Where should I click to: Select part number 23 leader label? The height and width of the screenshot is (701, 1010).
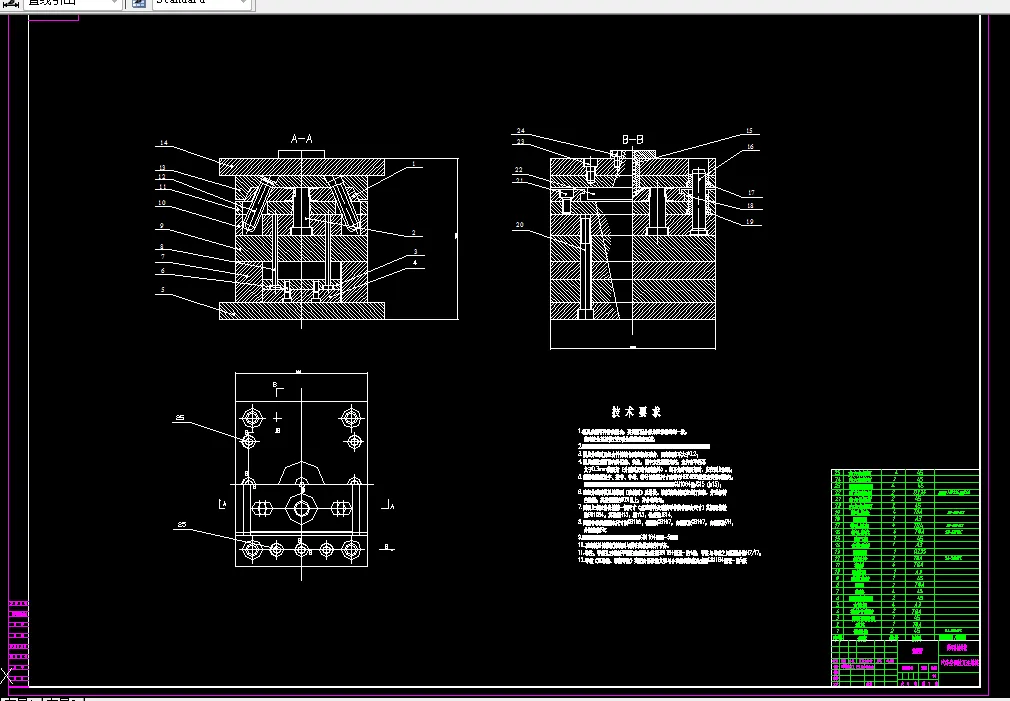pos(520,142)
